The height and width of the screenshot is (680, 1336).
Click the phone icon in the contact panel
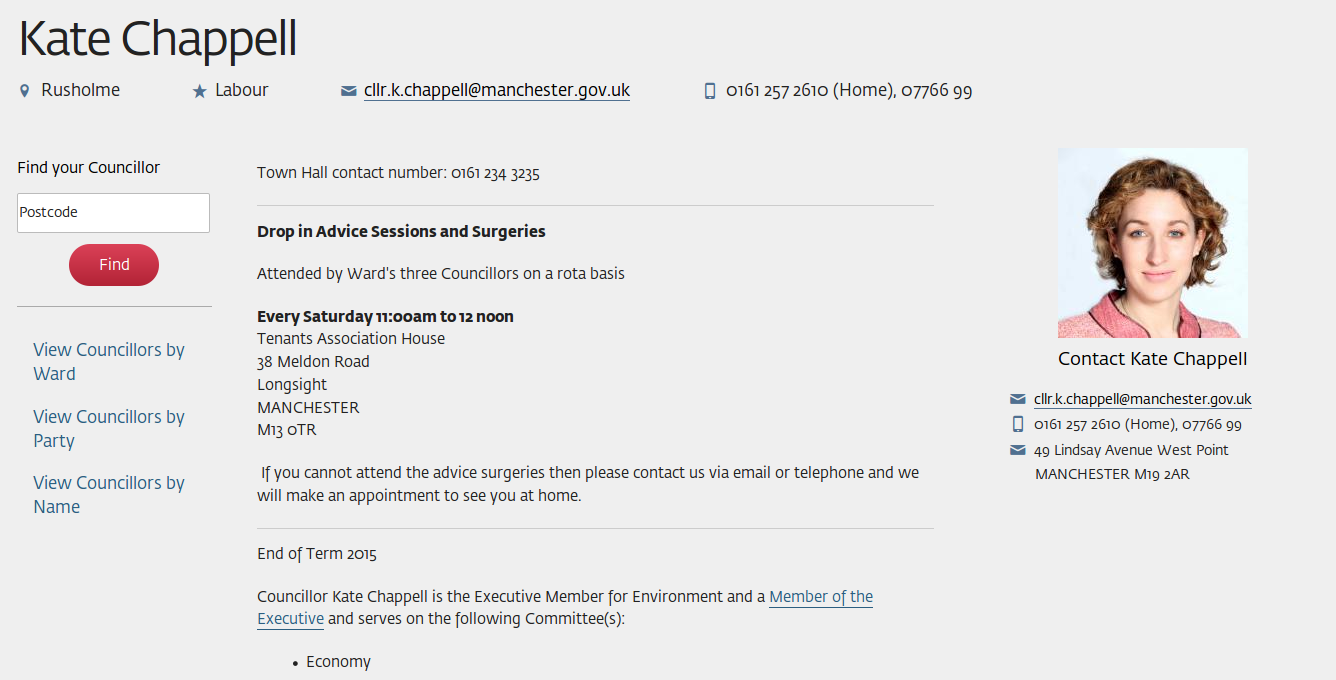(x=1018, y=424)
